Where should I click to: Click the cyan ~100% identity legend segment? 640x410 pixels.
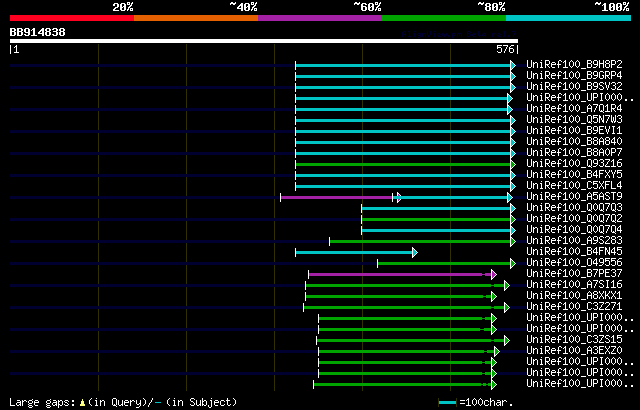[x=568, y=18]
